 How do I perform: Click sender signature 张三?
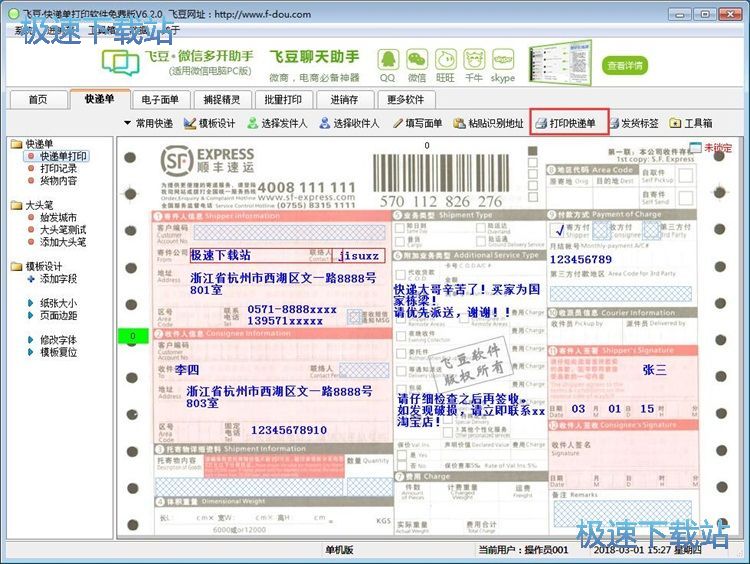(x=654, y=370)
